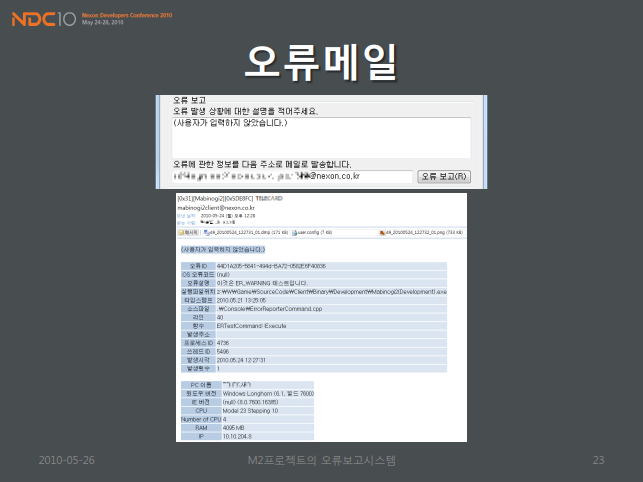Click the 오류메일 slide title
This screenshot has height=482, width=643.
[x=321, y=62]
